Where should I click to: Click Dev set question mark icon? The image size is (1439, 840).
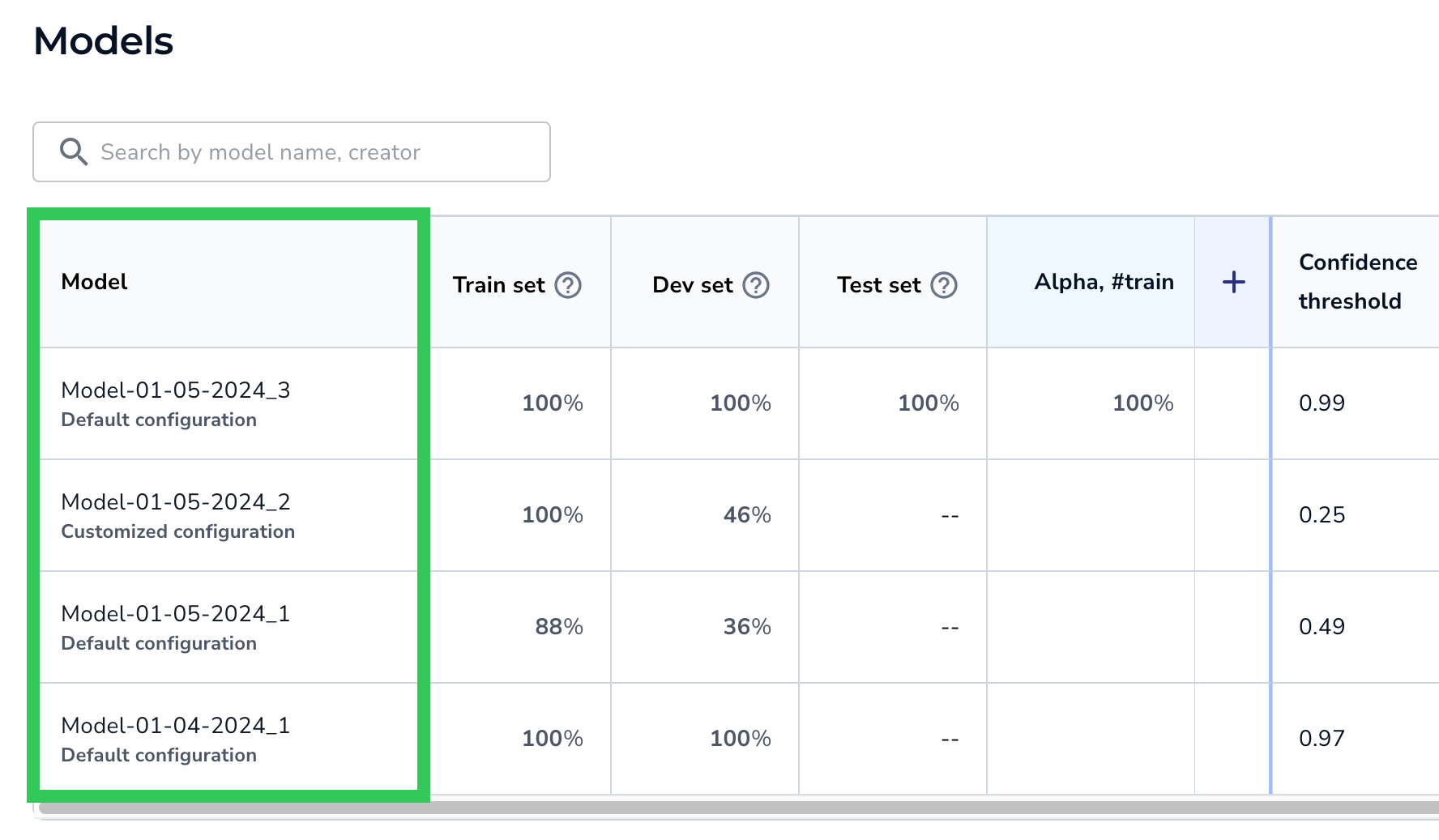(x=756, y=285)
